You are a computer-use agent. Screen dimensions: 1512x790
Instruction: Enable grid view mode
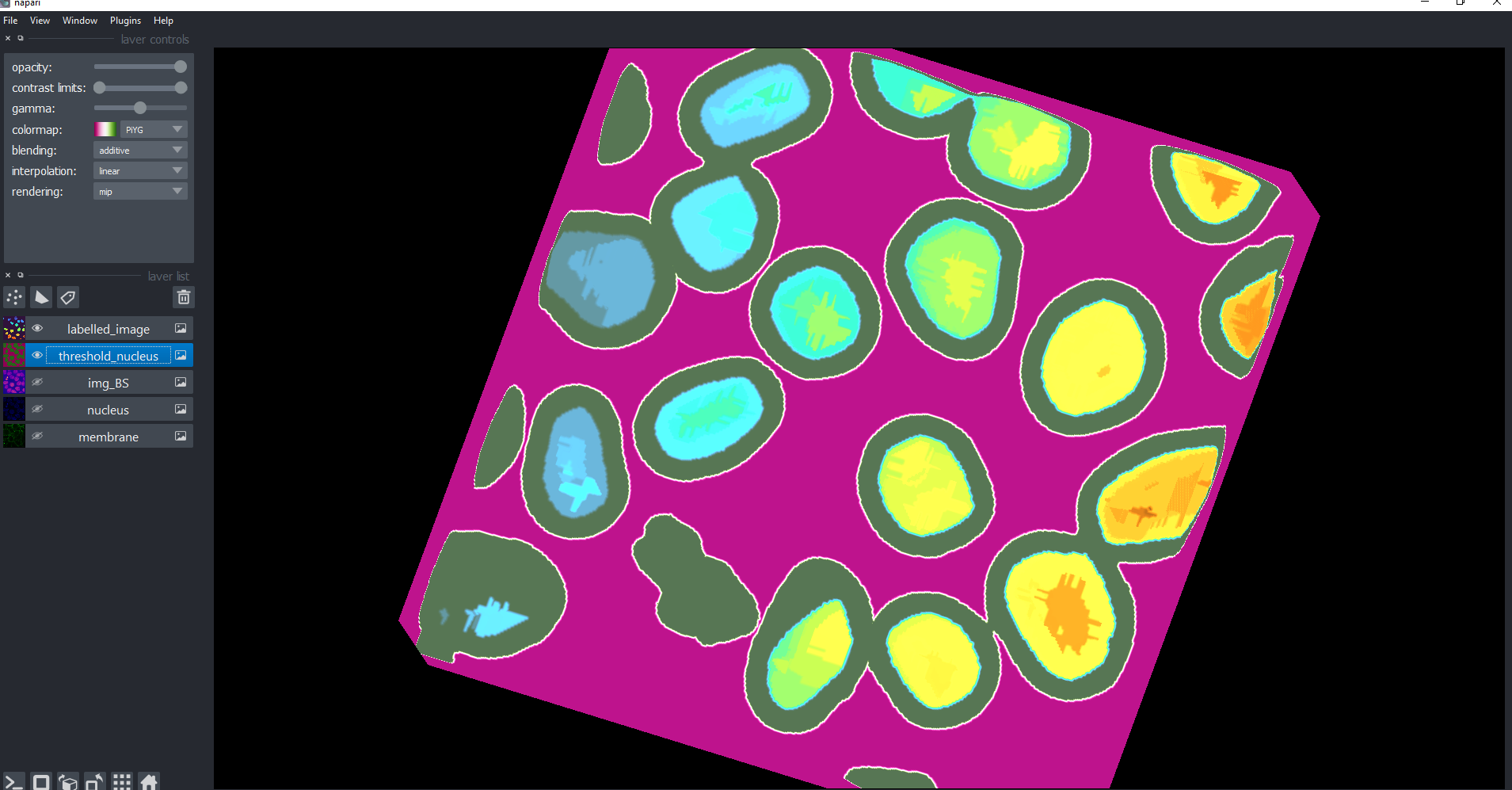[x=122, y=781]
